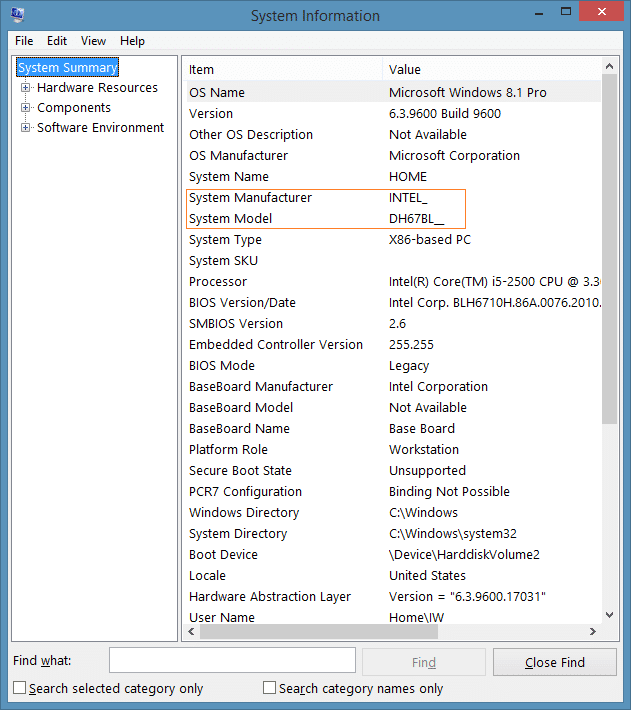The width and height of the screenshot is (631, 710).
Task: Click the horizontal scrollbar left arrow
Action: click(191, 631)
